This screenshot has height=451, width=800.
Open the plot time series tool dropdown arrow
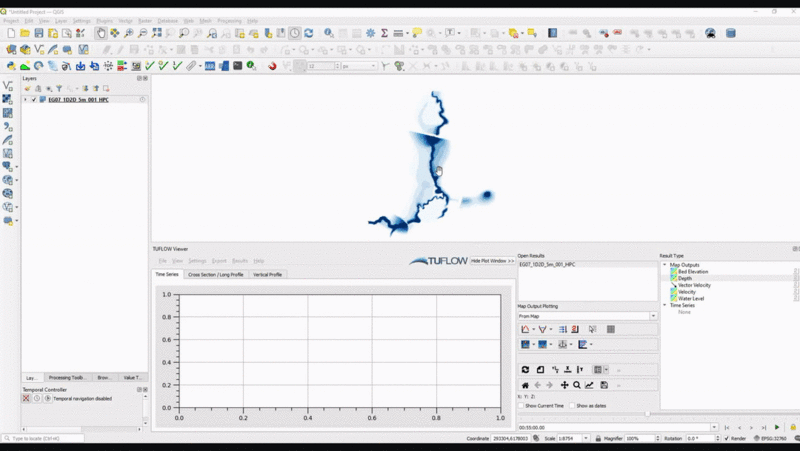pos(534,330)
